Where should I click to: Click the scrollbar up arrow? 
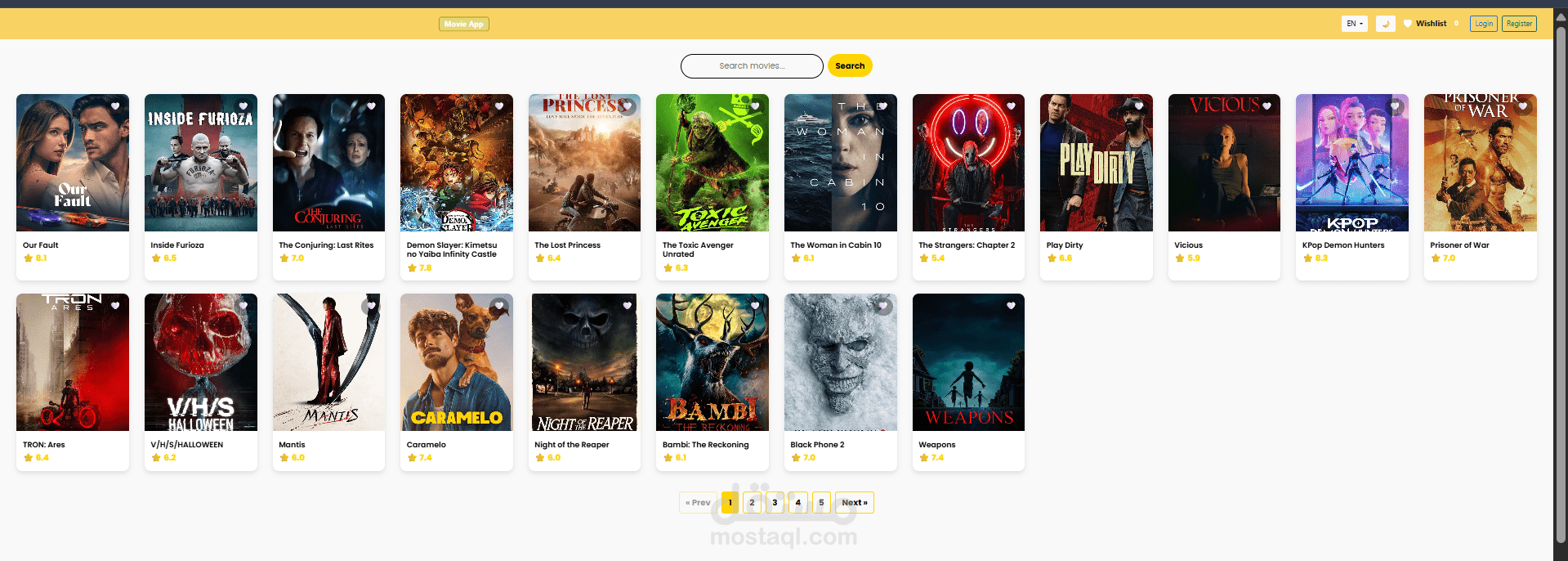1561,16
